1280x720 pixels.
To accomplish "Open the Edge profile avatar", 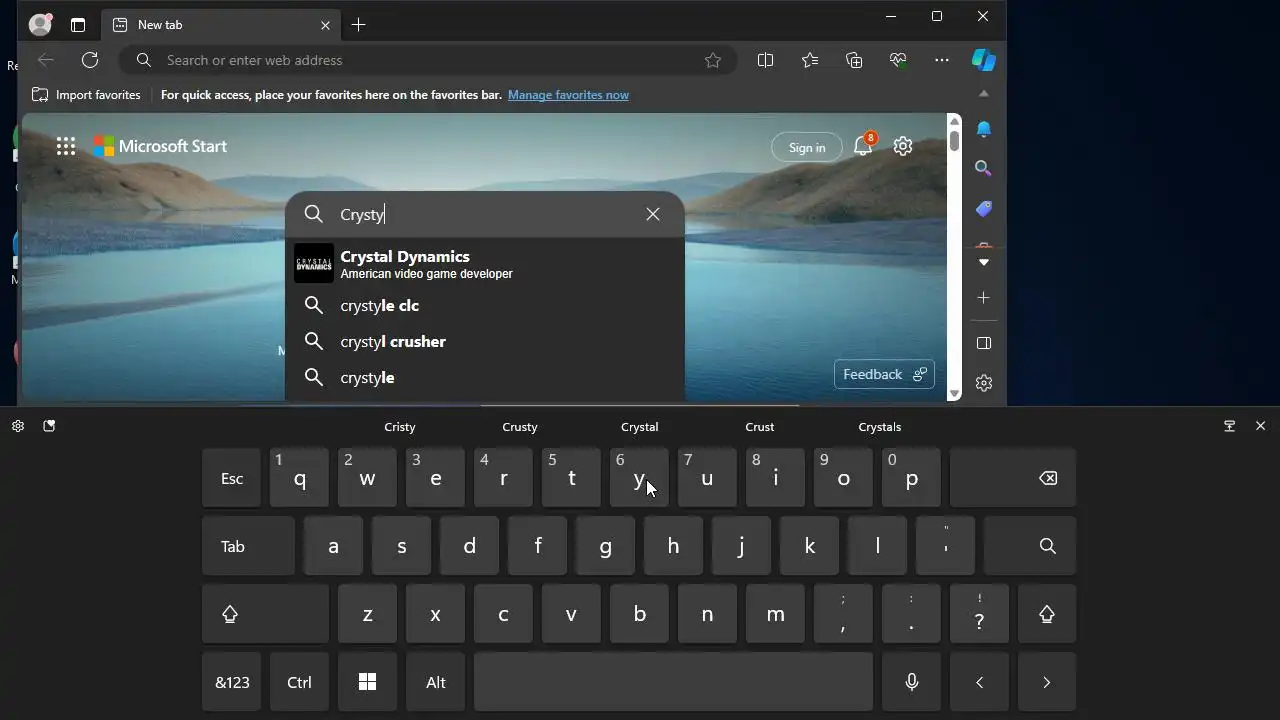I will click(40, 24).
